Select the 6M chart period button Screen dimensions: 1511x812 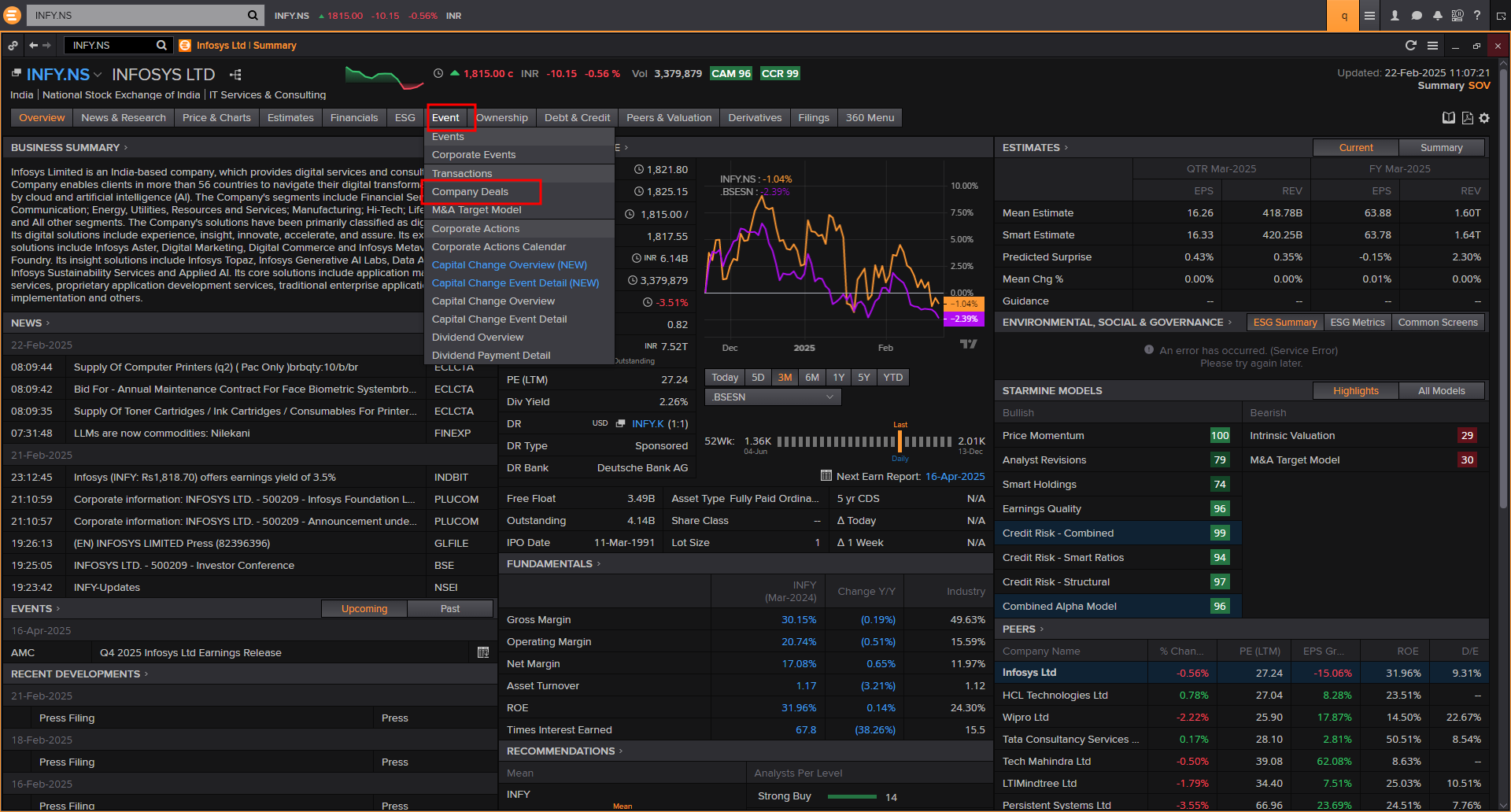click(812, 378)
